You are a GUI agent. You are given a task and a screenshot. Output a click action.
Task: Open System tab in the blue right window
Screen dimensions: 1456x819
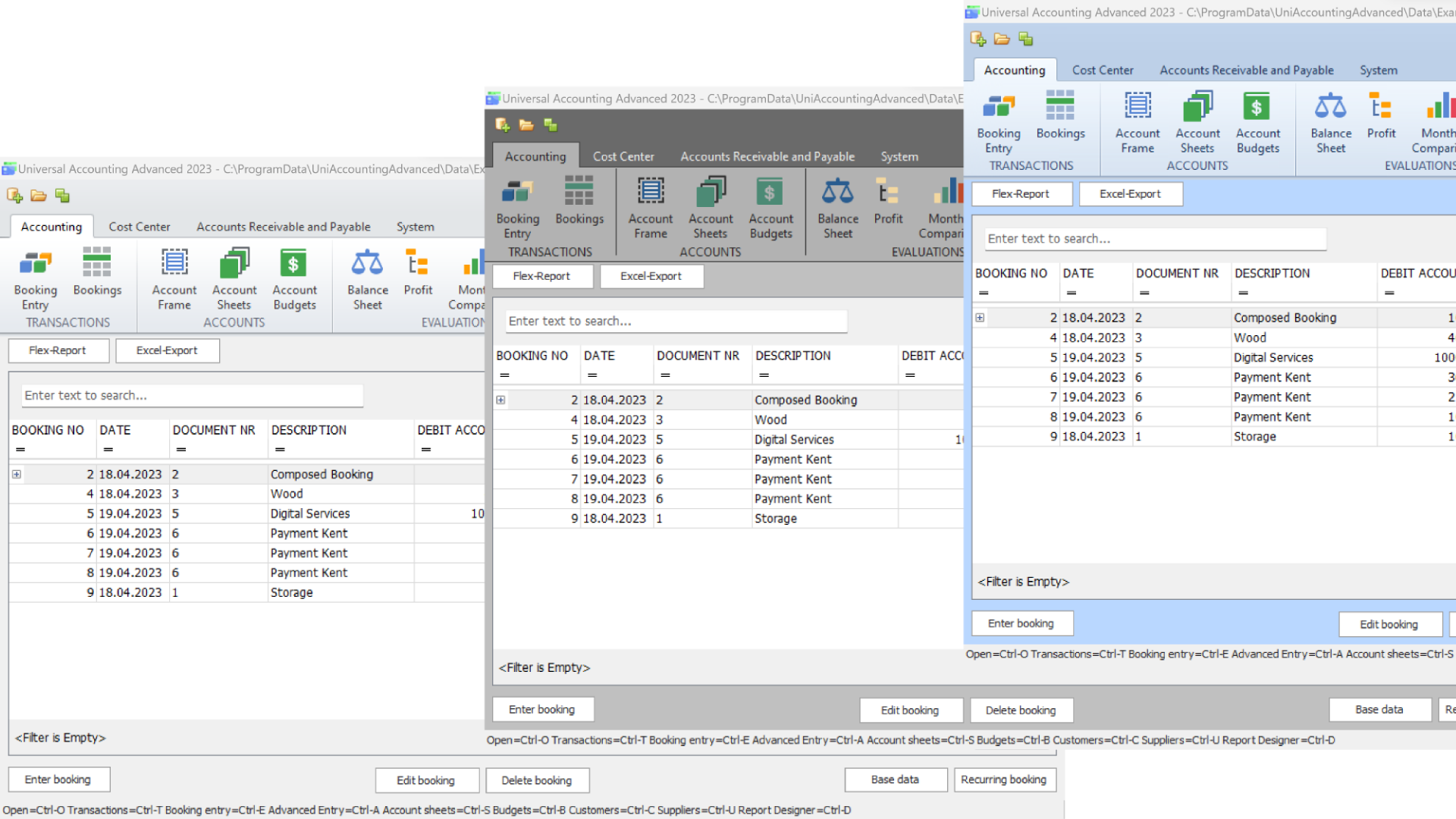coord(1378,71)
